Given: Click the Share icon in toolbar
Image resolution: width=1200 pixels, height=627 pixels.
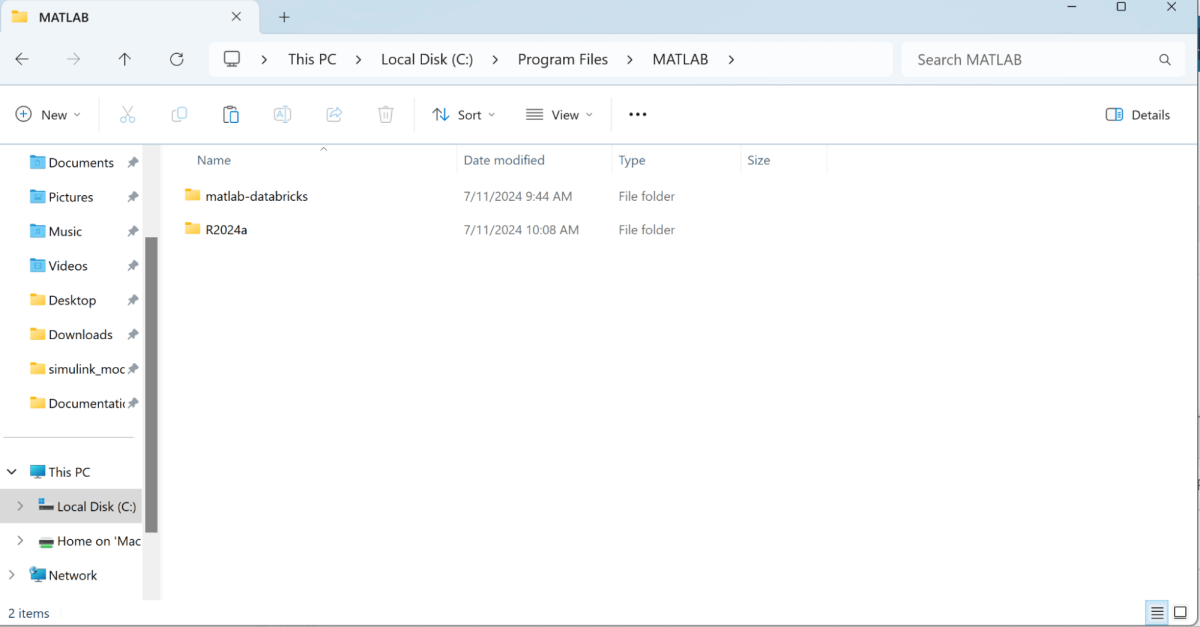Looking at the screenshot, I should [x=335, y=115].
